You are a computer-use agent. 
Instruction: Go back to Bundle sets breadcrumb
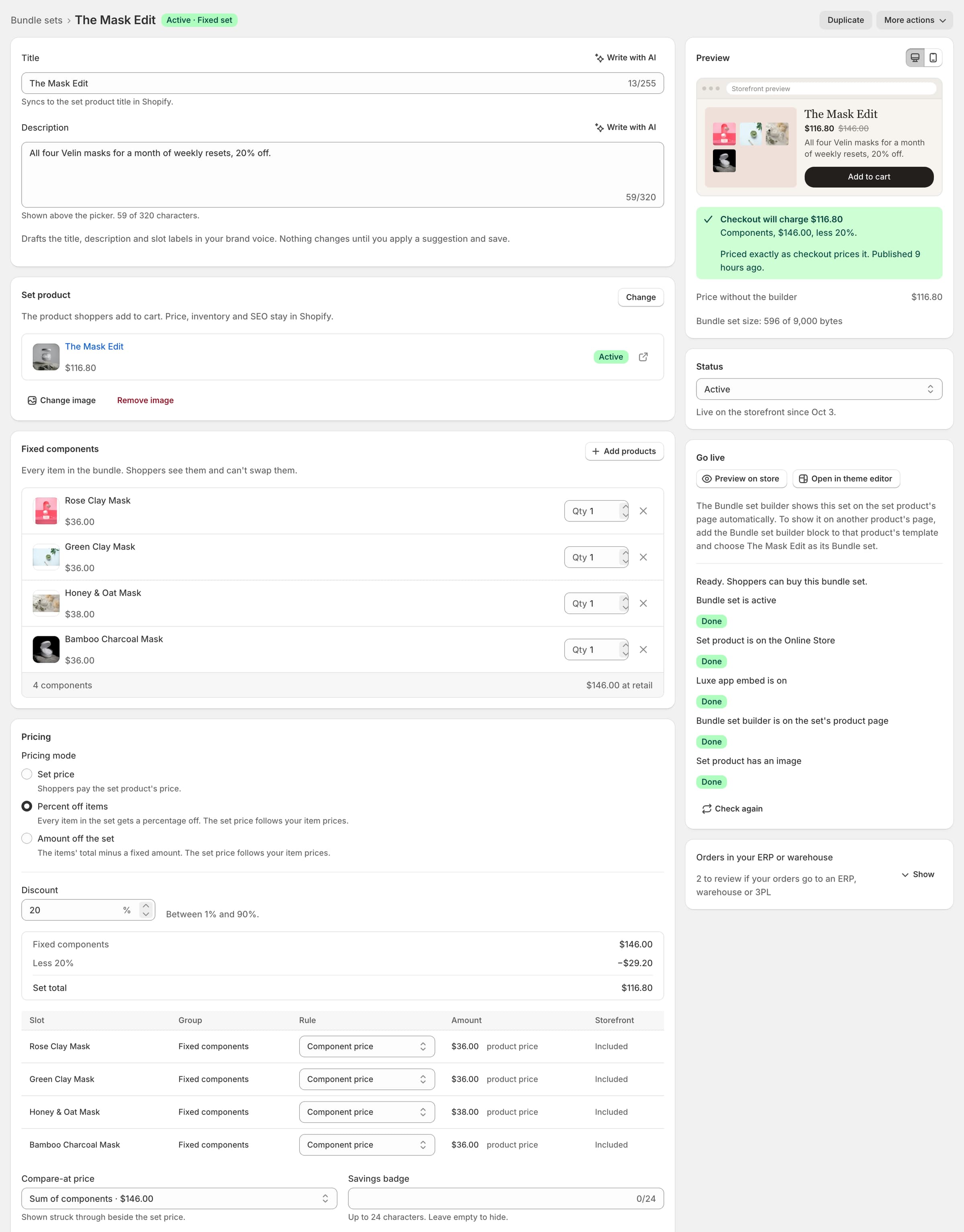tap(37, 20)
